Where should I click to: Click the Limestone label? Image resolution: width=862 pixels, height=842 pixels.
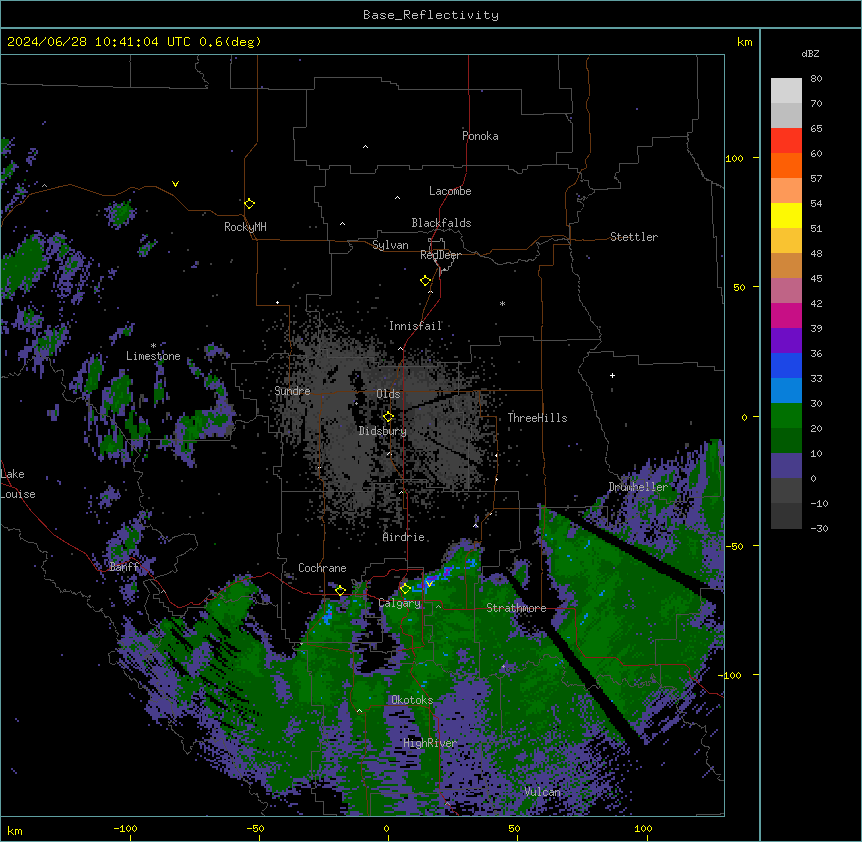pyautogui.click(x=153, y=356)
